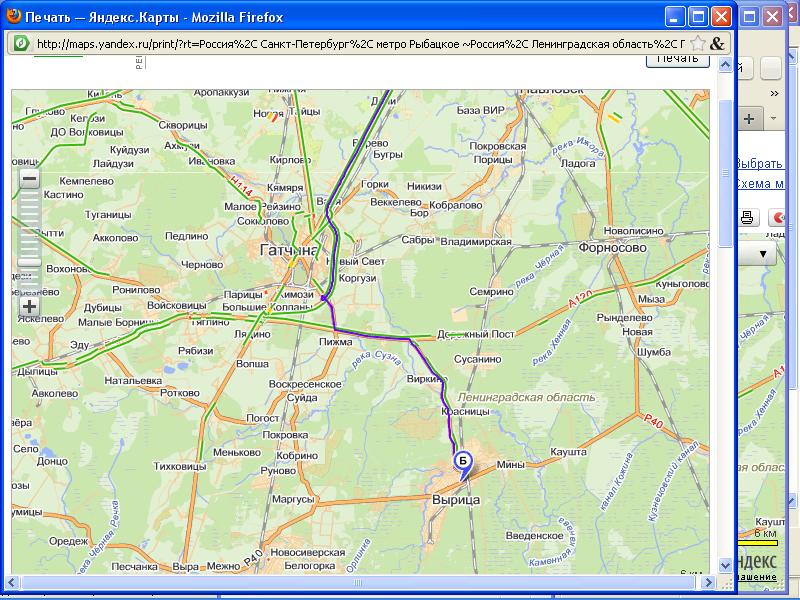Screen dimensions: 800x600
Task: Click the map zoom slider handle
Action: coord(29,262)
